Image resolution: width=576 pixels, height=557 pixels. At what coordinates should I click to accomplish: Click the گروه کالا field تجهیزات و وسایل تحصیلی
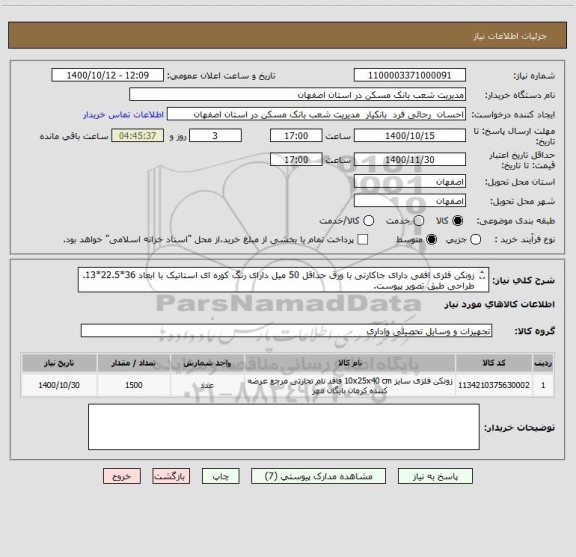286,331
